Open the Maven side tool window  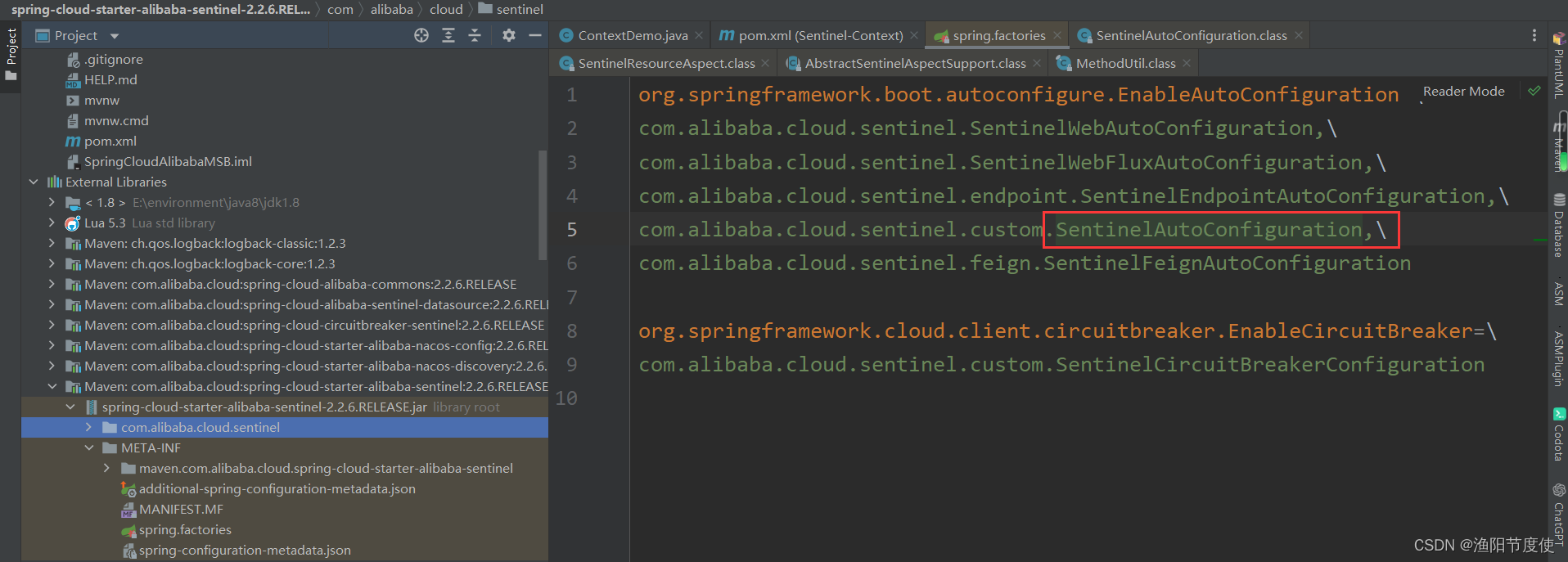(1559, 146)
